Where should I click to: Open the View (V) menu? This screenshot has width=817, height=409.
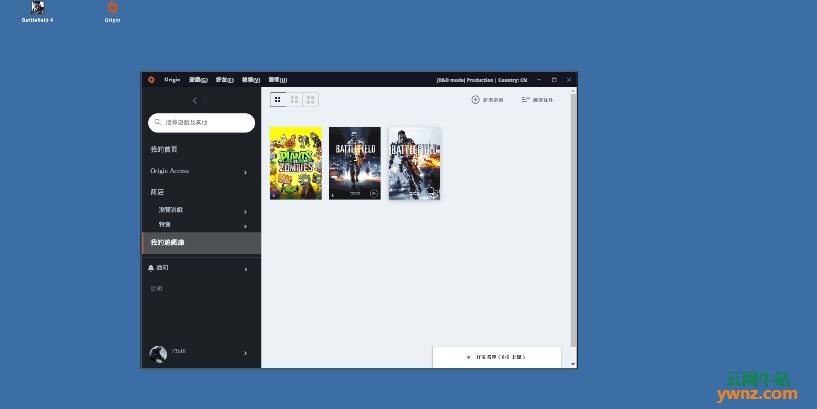coord(251,80)
